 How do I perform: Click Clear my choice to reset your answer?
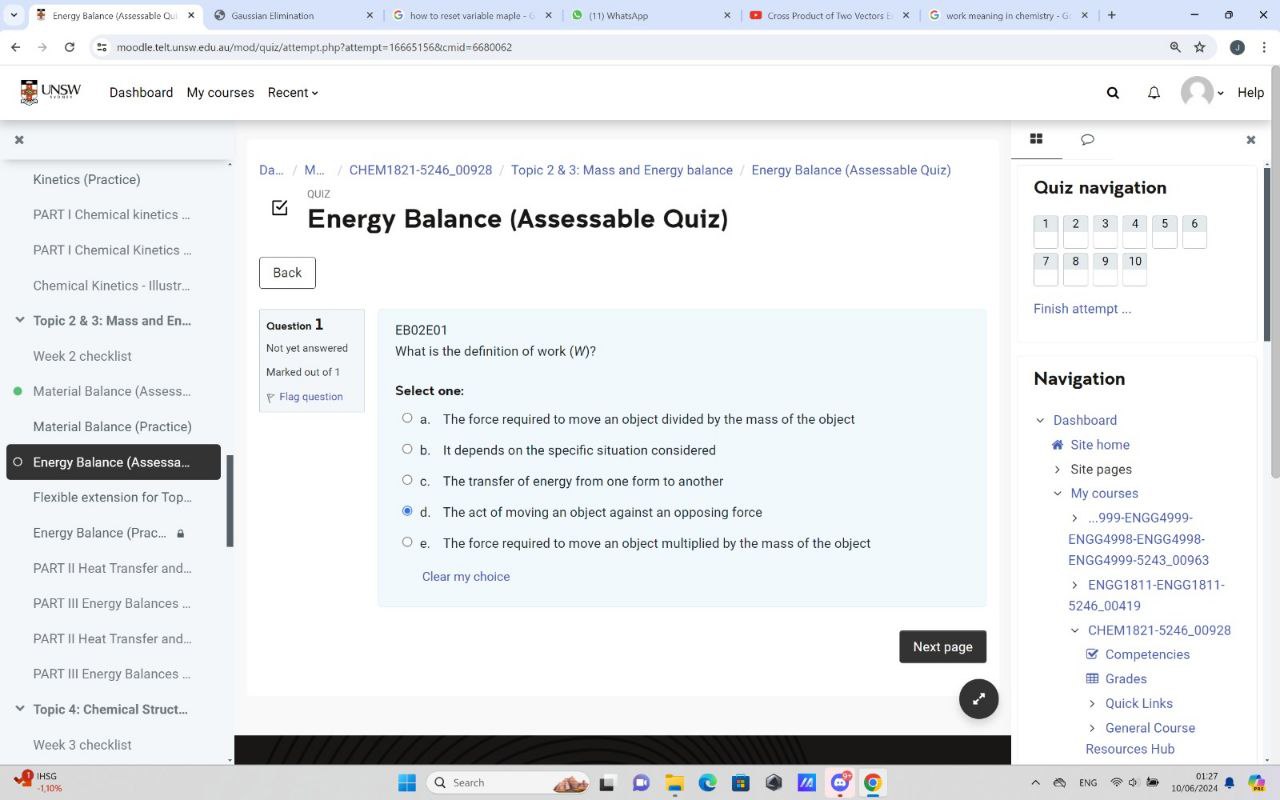tap(465, 576)
